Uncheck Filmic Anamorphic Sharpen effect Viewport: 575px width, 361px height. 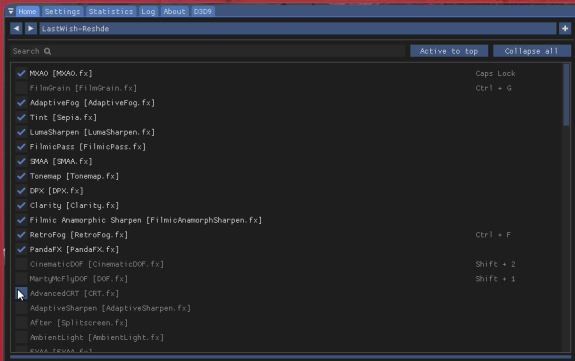[x=21, y=220]
